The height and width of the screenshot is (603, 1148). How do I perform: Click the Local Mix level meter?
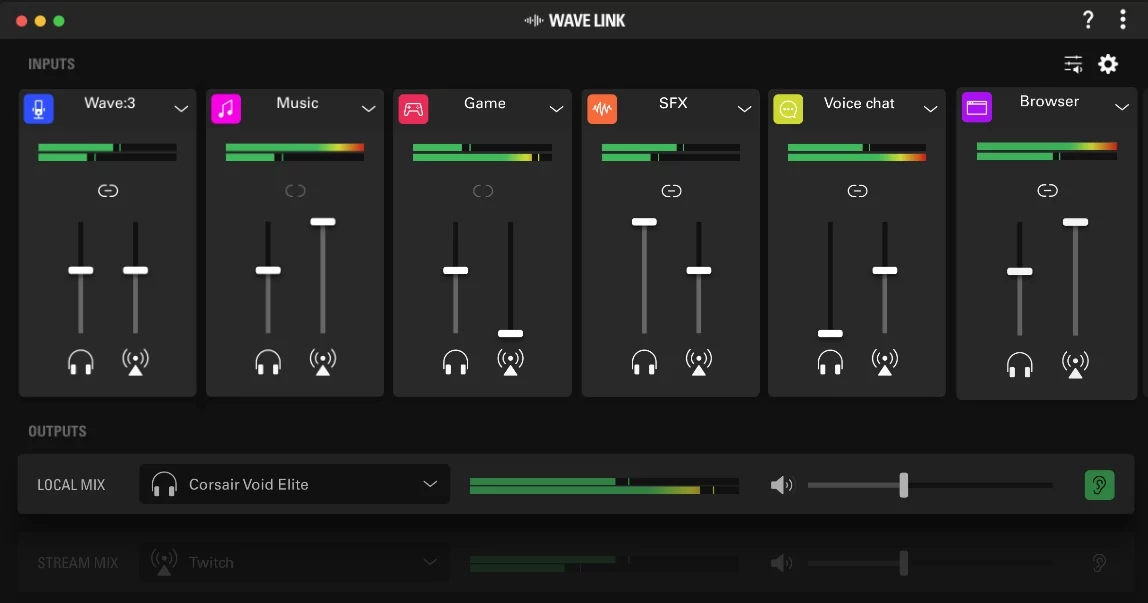(604, 486)
